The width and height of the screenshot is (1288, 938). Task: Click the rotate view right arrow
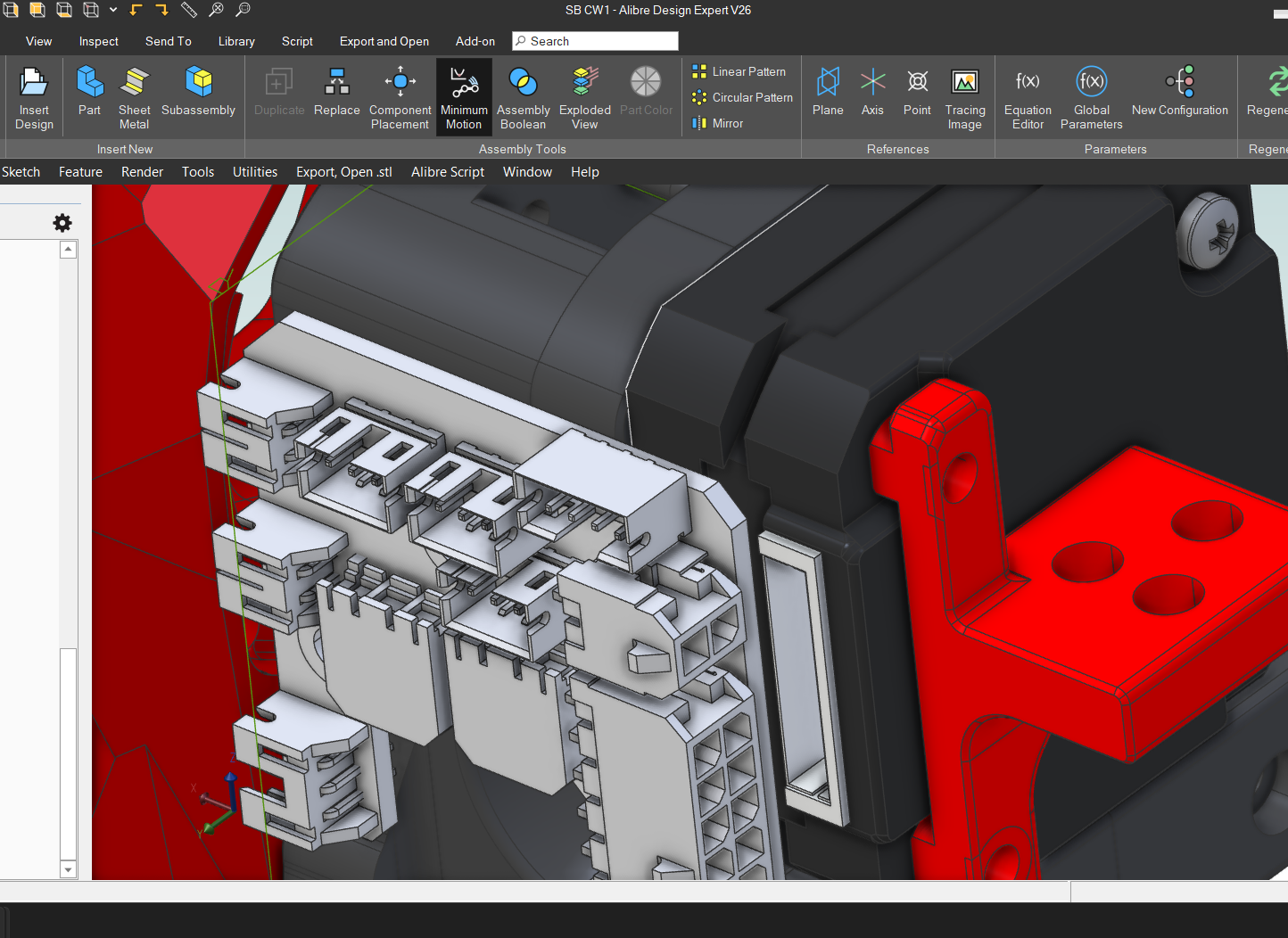click(x=162, y=10)
